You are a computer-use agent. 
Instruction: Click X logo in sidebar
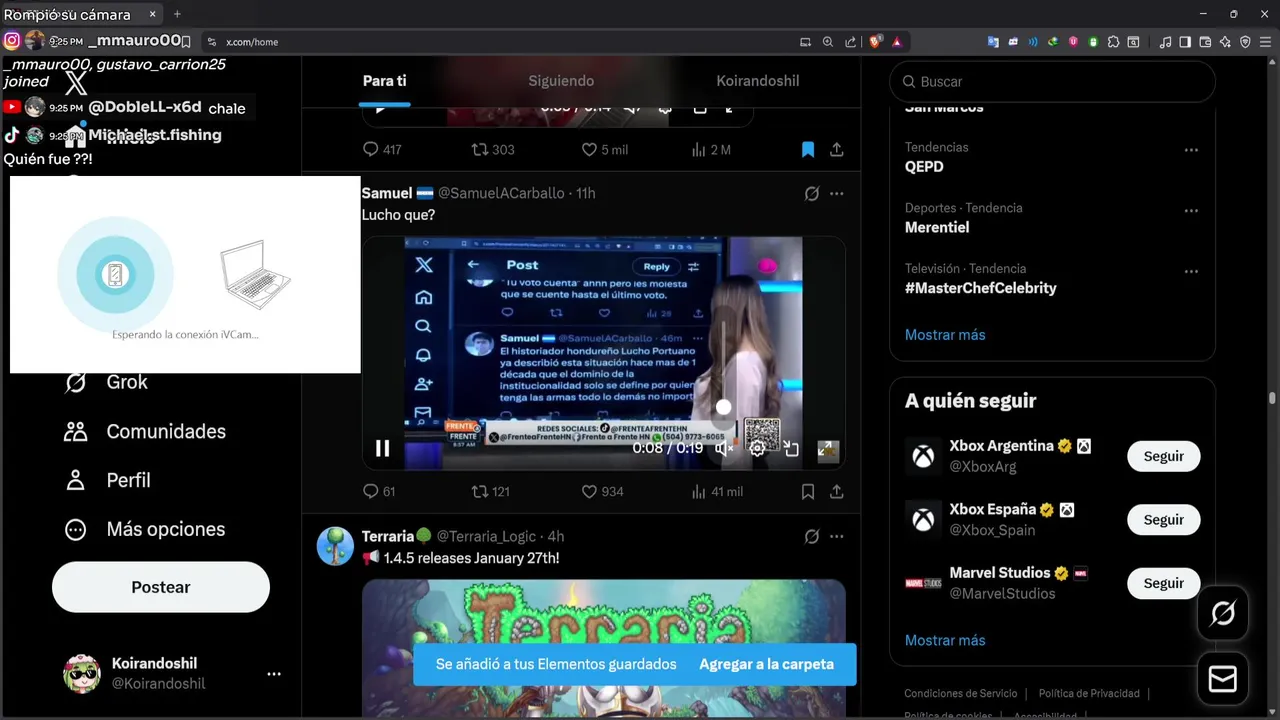76,83
